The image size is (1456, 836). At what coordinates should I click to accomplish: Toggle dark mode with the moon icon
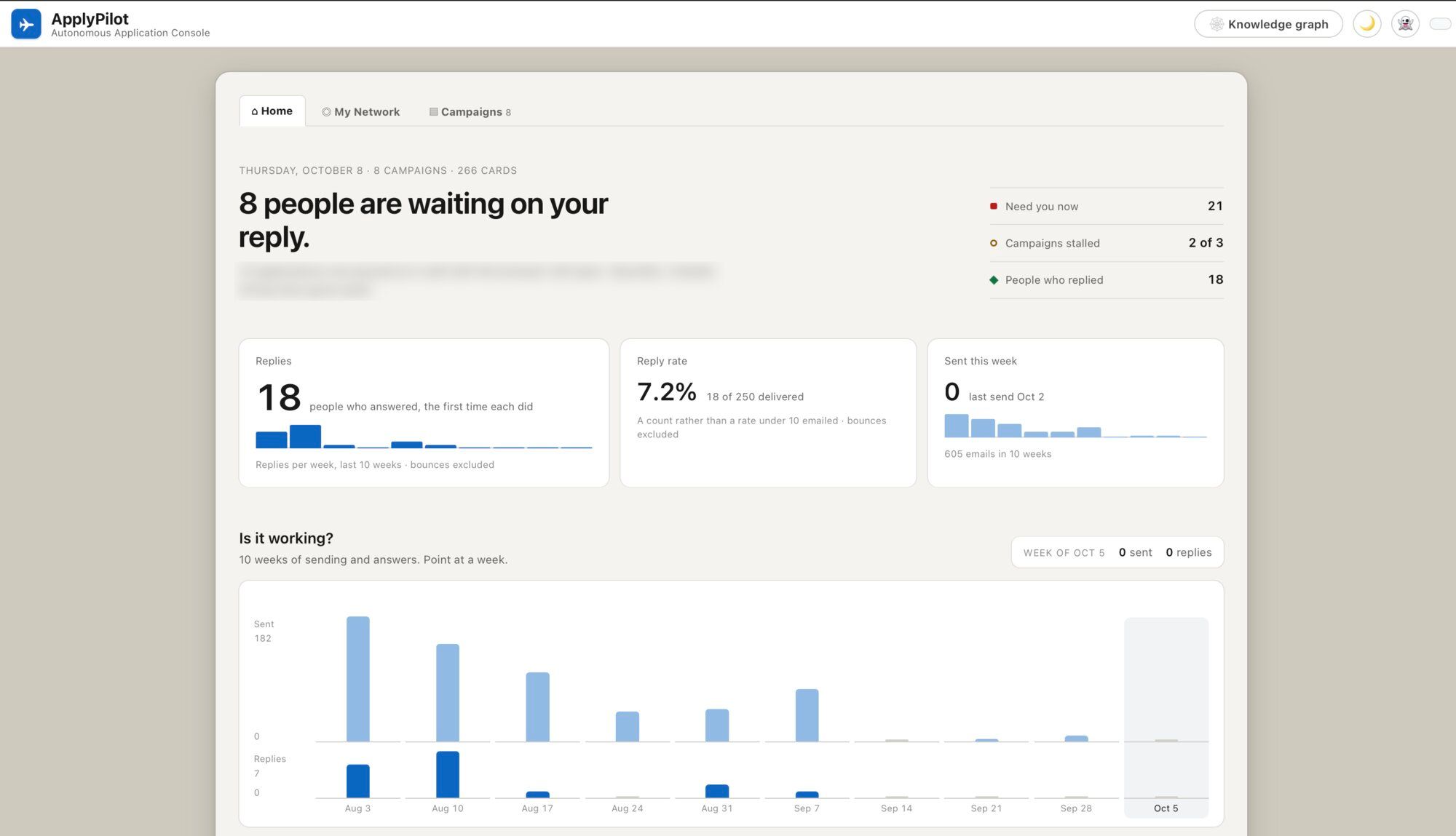[1366, 24]
